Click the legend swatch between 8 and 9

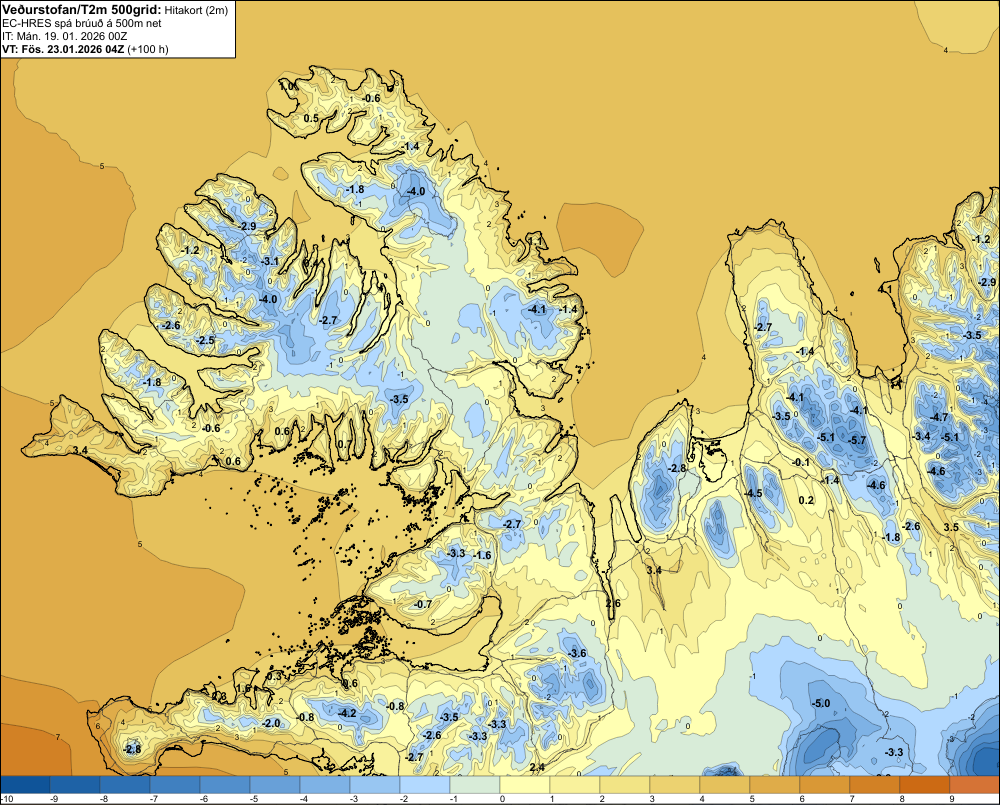pos(925,784)
